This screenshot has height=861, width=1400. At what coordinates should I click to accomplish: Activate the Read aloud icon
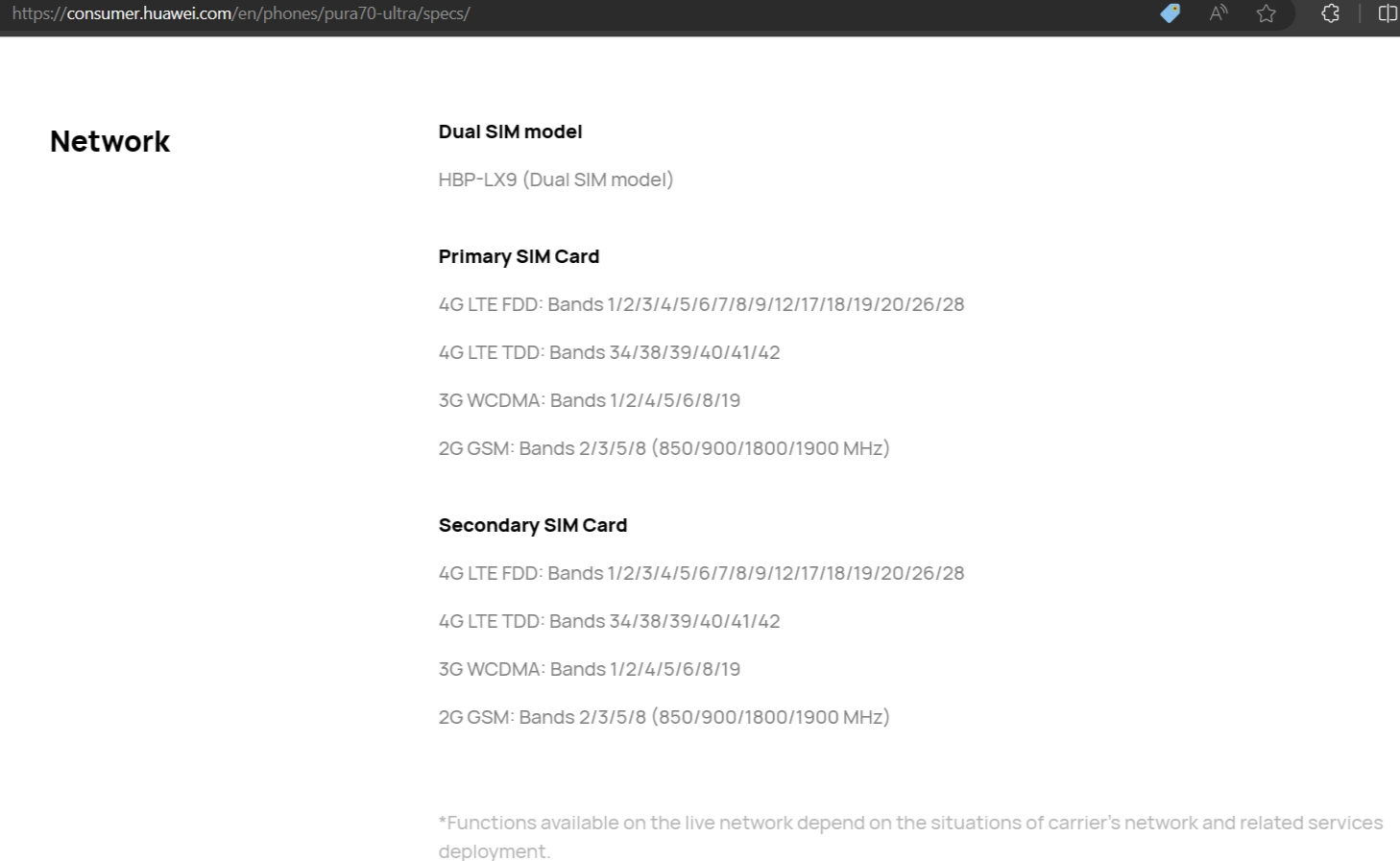pyautogui.click(x=1219, y=13)
